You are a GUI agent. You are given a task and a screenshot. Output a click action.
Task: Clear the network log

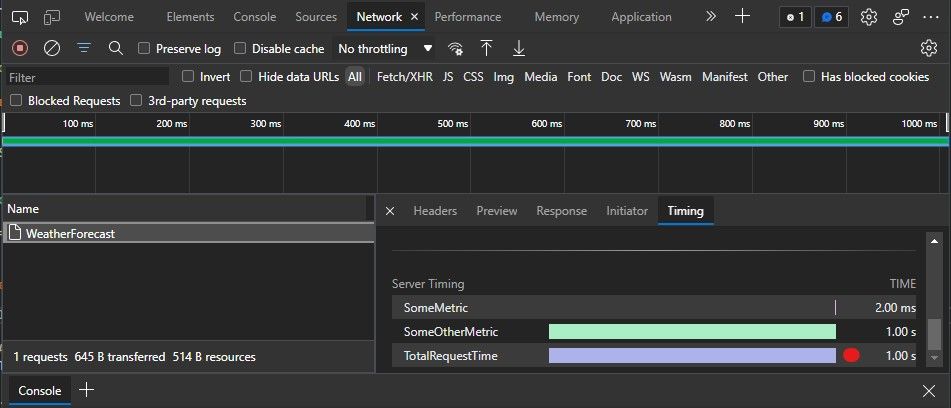(x=52, y=48)
